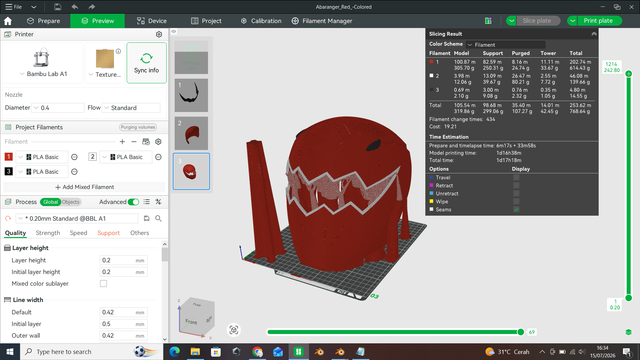Click Add Mixed Filament button
Screen dimensions: 640x360
[84, 187]
